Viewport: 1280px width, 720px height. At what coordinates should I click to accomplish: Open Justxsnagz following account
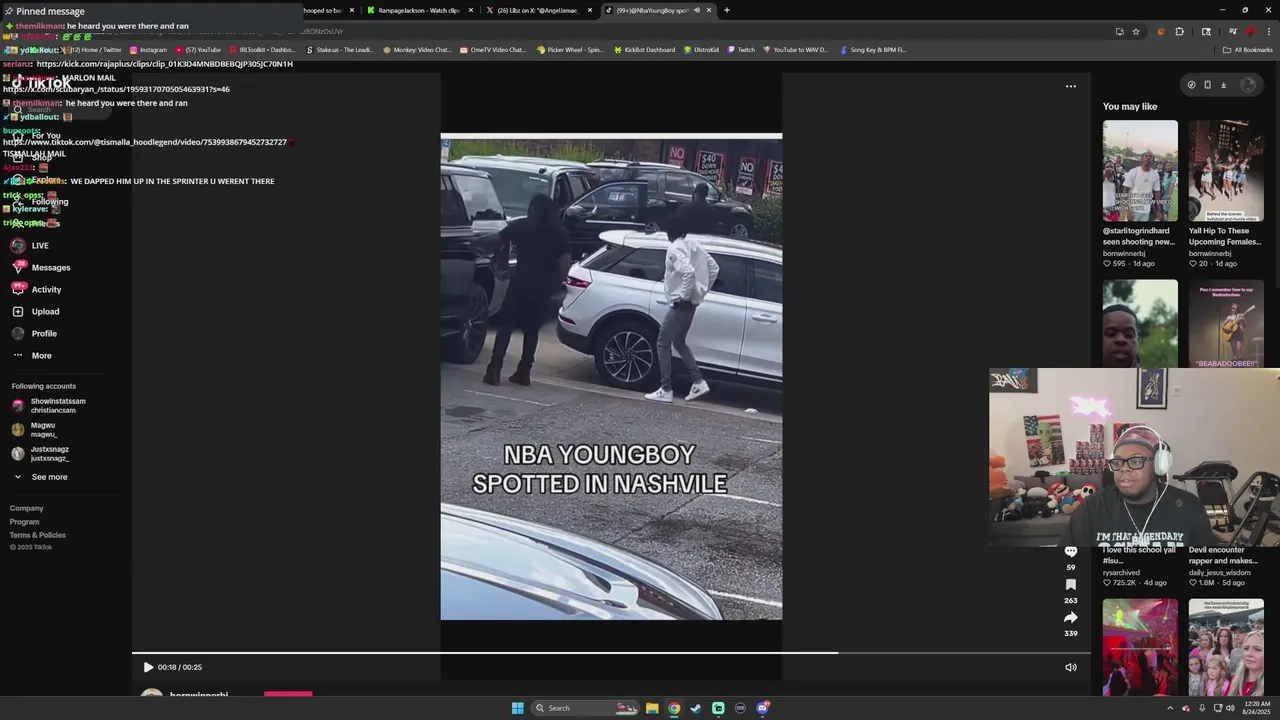(41, 453)
